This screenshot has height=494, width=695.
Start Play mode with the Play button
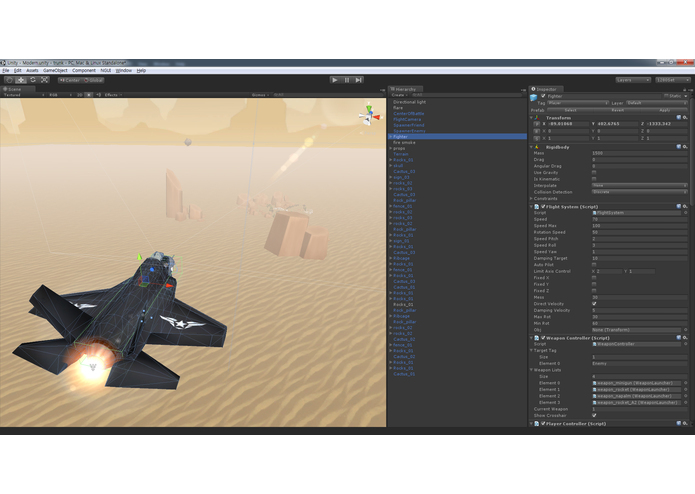(335, 80)
